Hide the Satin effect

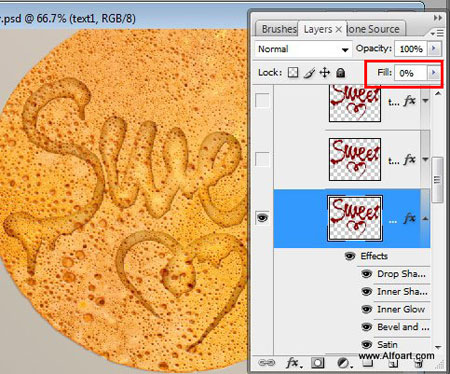(x=366, y=344)
